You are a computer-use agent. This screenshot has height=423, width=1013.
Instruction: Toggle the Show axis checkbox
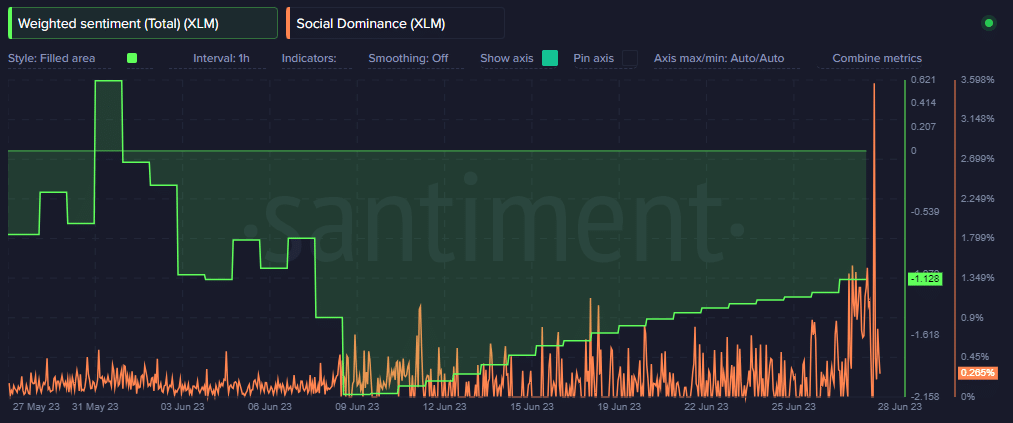point(550,58)
